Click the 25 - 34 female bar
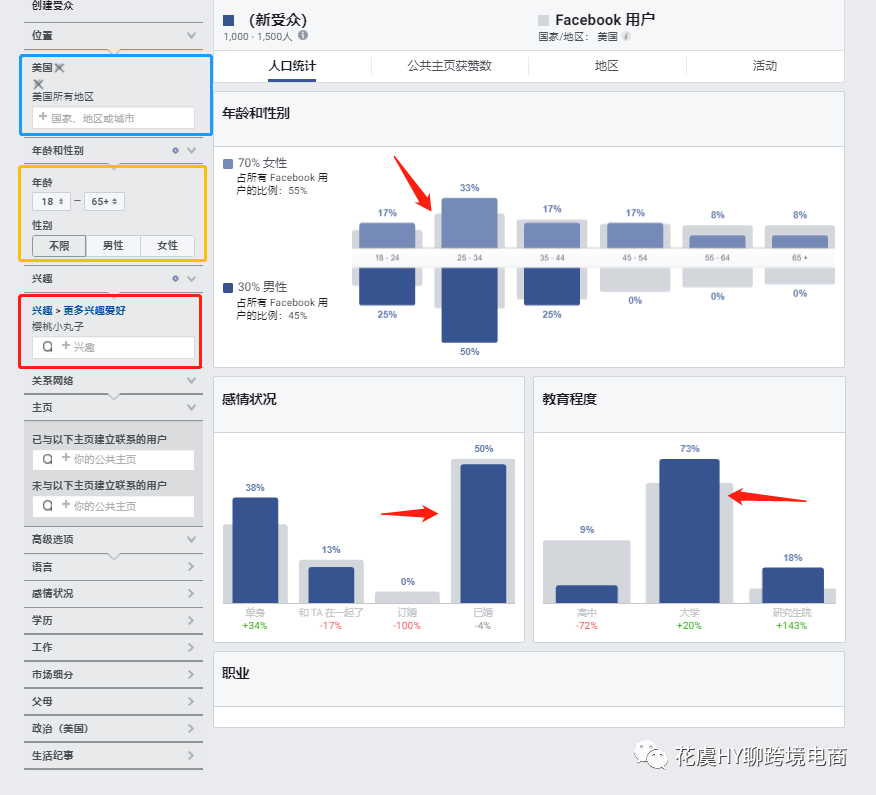 469,223
